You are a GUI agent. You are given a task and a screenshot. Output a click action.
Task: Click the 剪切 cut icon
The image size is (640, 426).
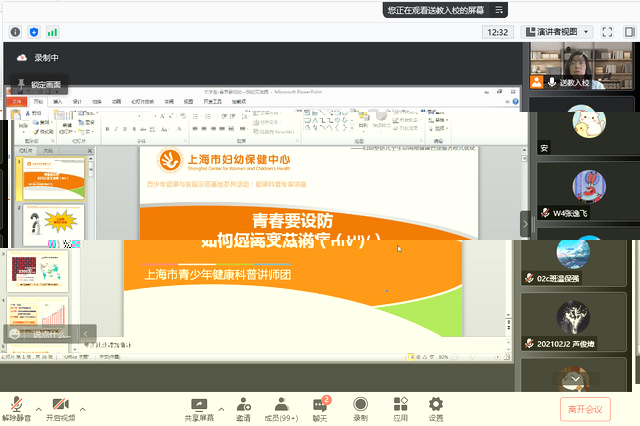(x=33, y=113)
